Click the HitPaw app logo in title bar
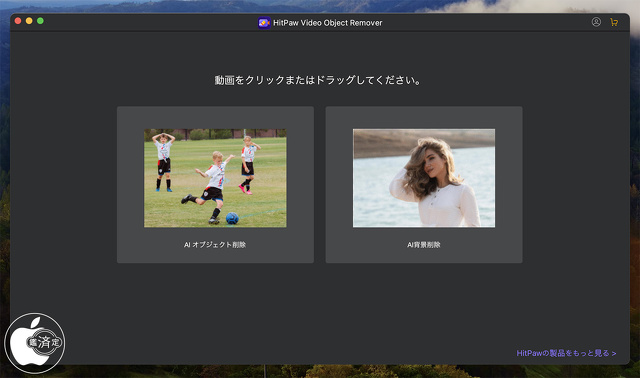The height and width of the screenshot is (378, 640). point(264,23)
